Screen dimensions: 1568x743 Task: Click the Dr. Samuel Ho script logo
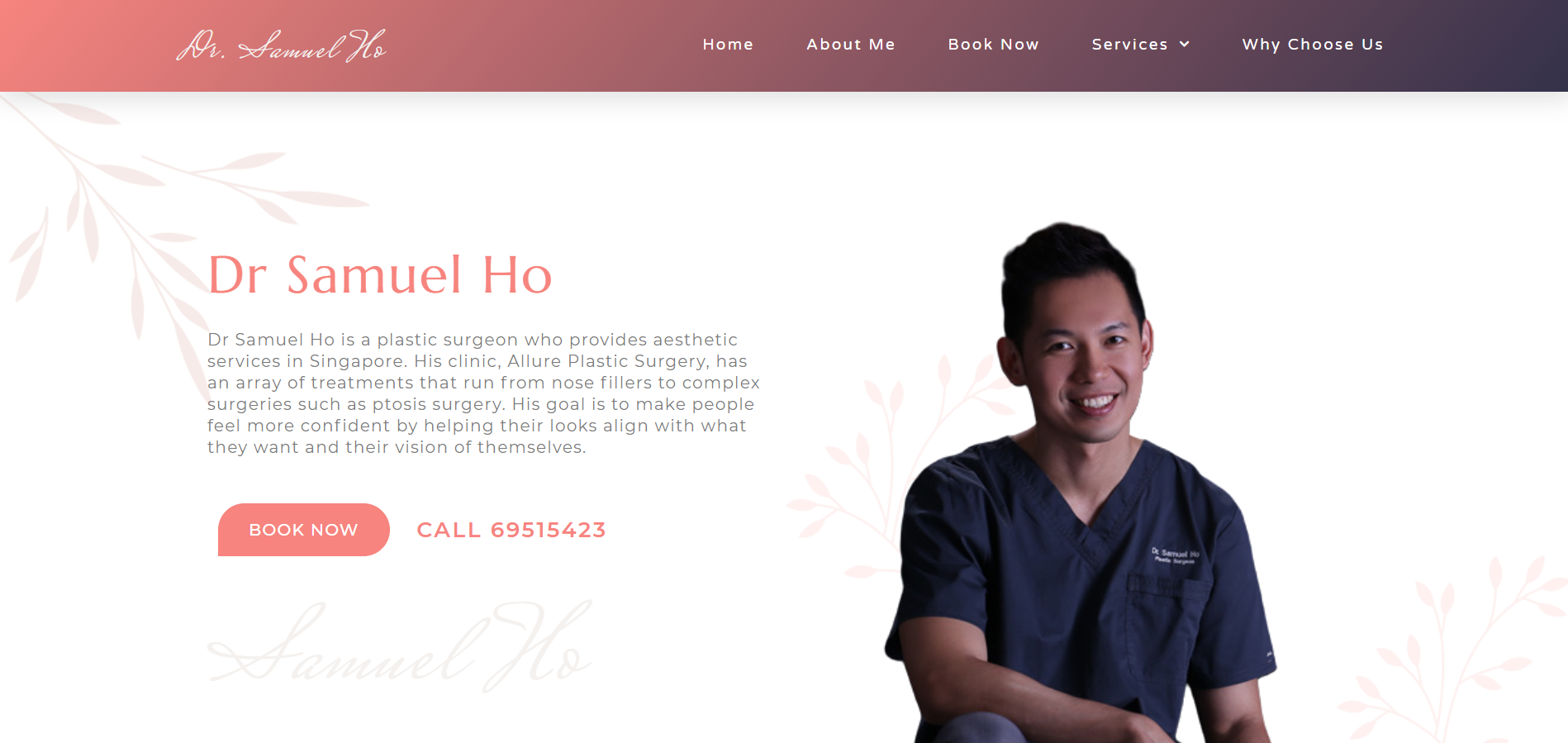[281, 45]
